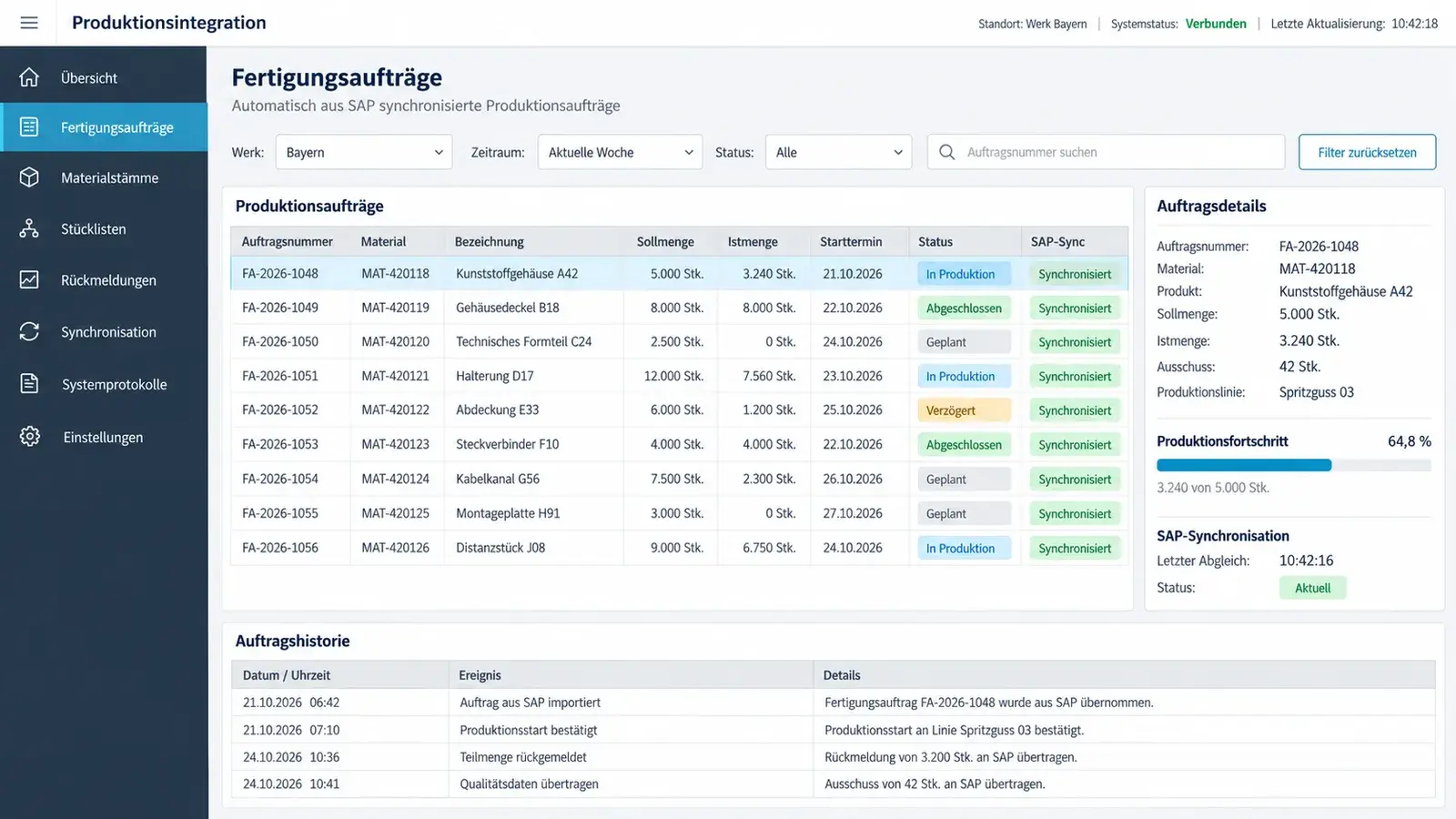Select order row FA-2026-1049
The image size is (1456, 819).
(679, 308)
